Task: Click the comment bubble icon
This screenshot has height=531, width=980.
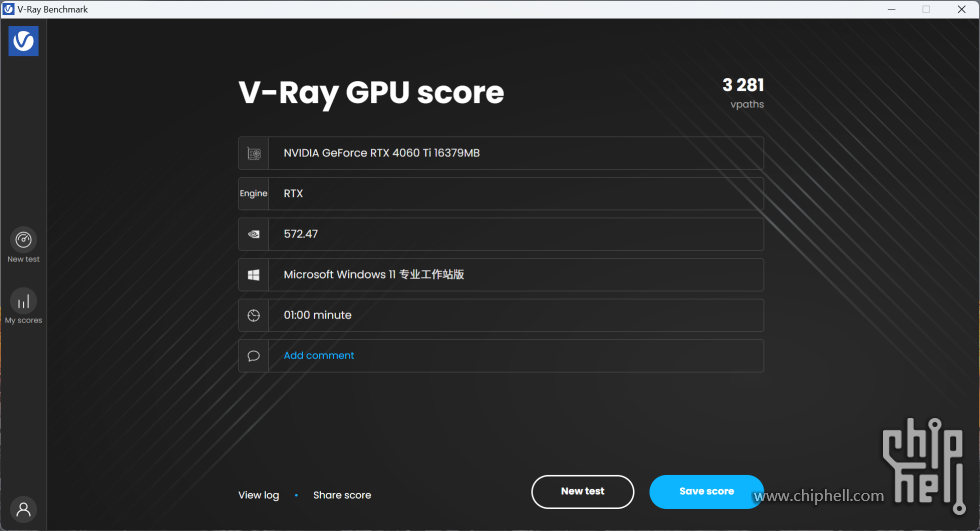Action: tap(254, 355)
